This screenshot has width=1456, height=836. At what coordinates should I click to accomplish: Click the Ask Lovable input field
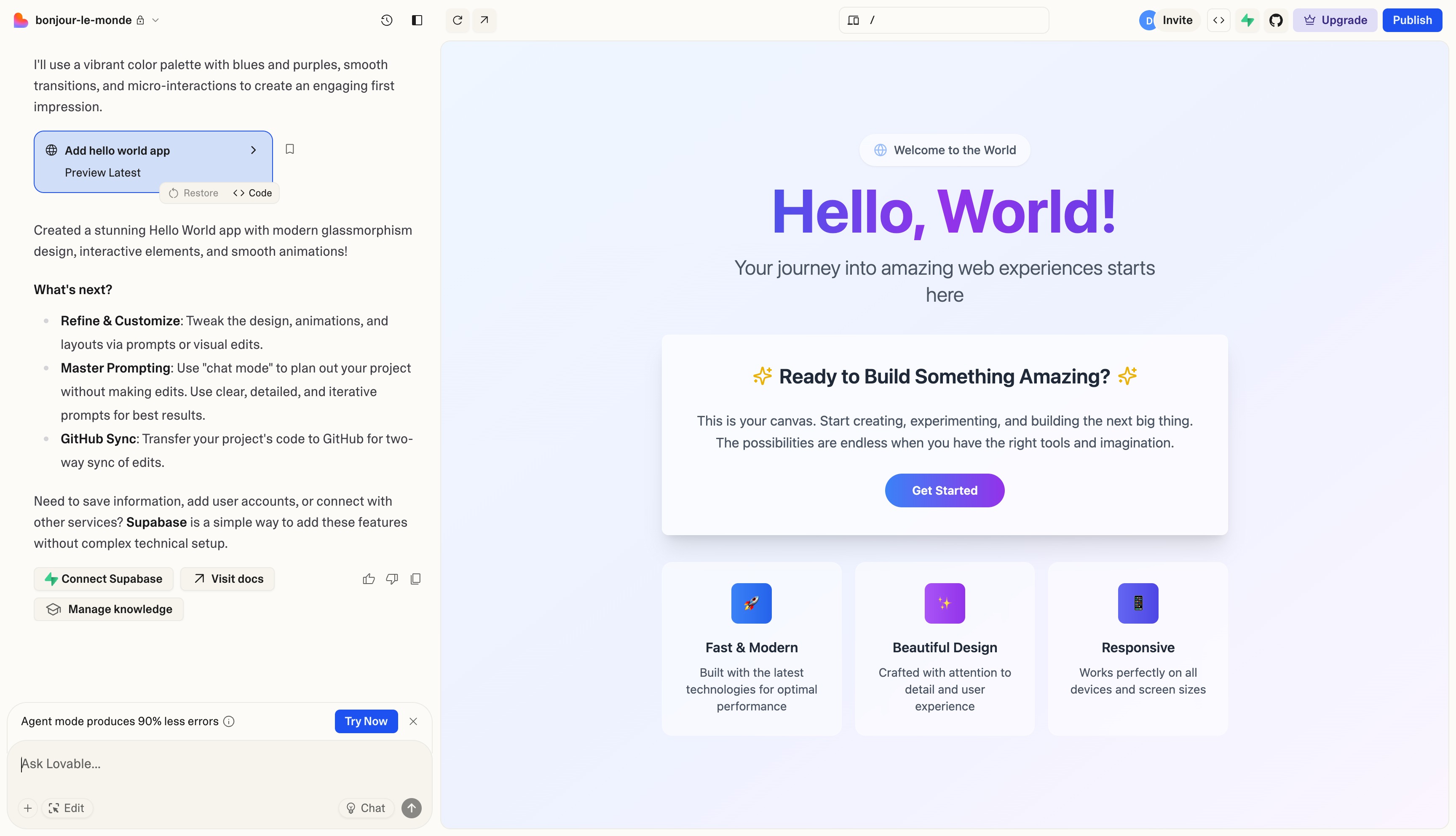(219, 764)
